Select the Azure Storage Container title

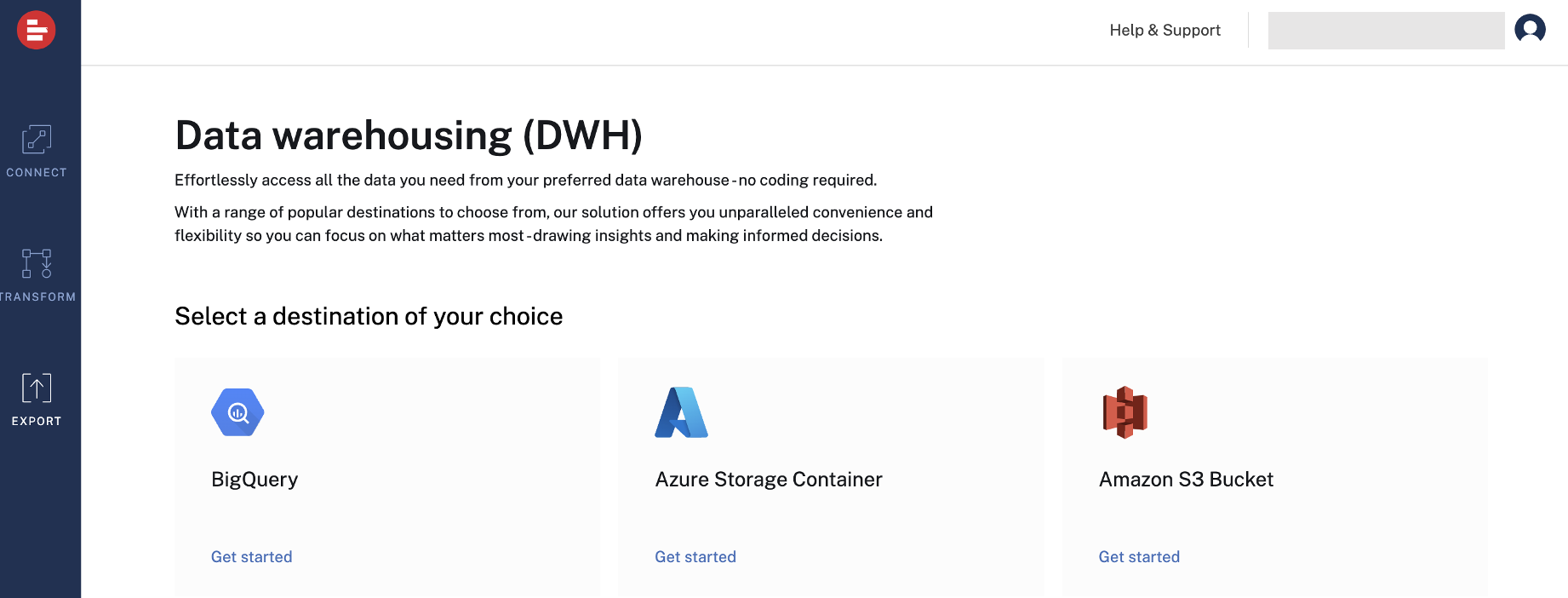(x=769, y=480)
